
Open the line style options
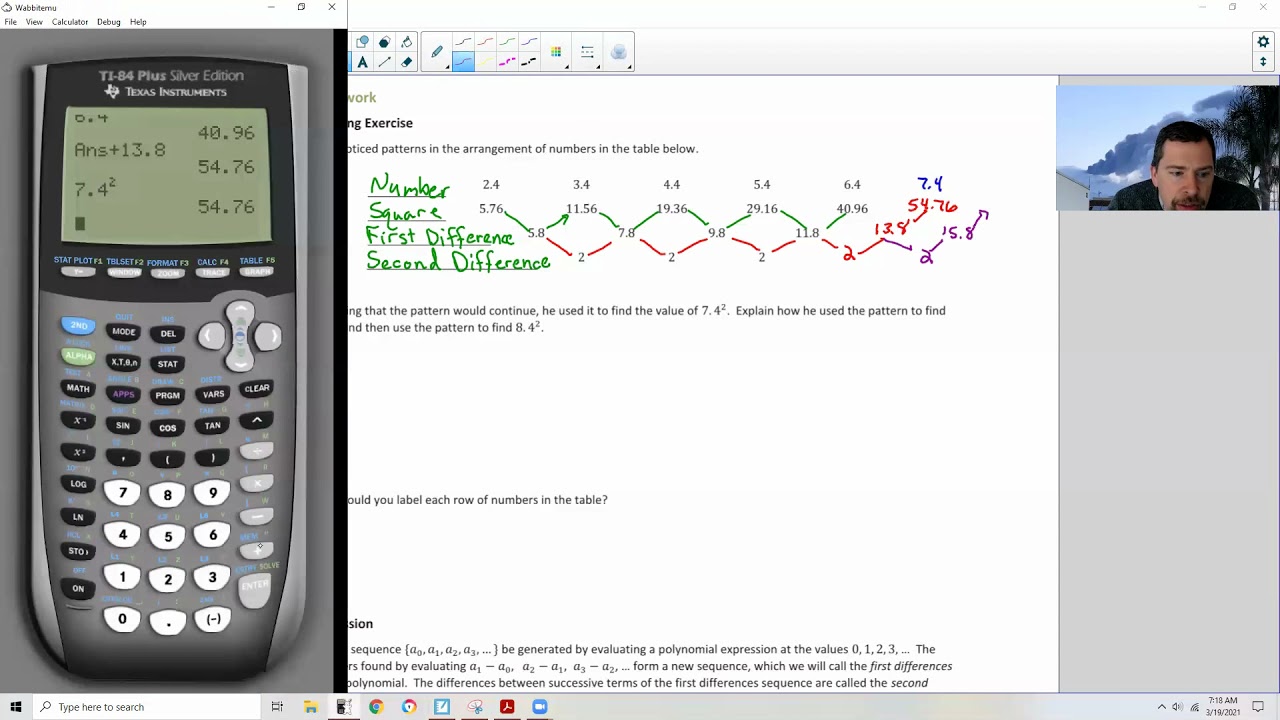click(x=587, y=52)
